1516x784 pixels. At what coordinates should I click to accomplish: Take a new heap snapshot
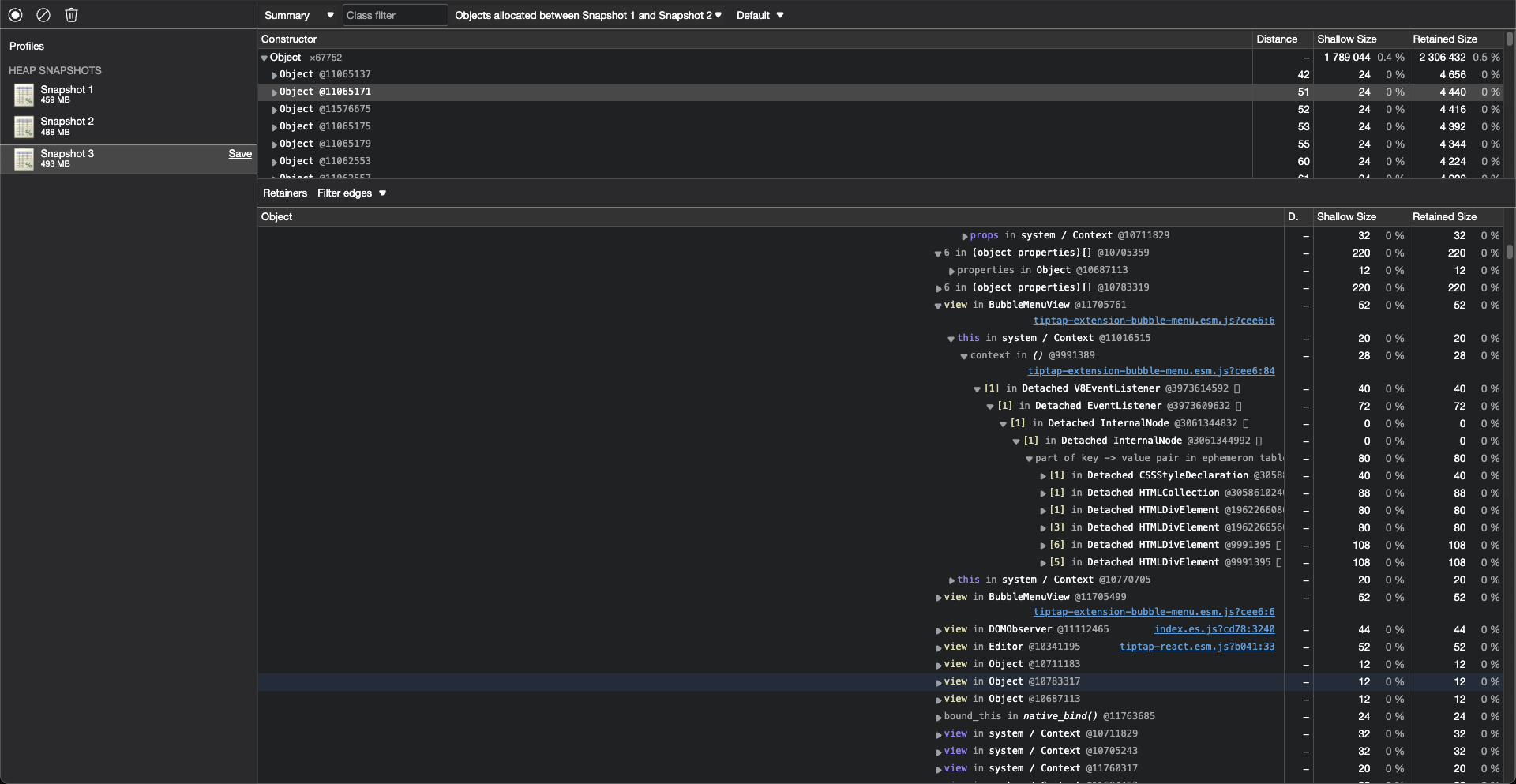point(15,15)
